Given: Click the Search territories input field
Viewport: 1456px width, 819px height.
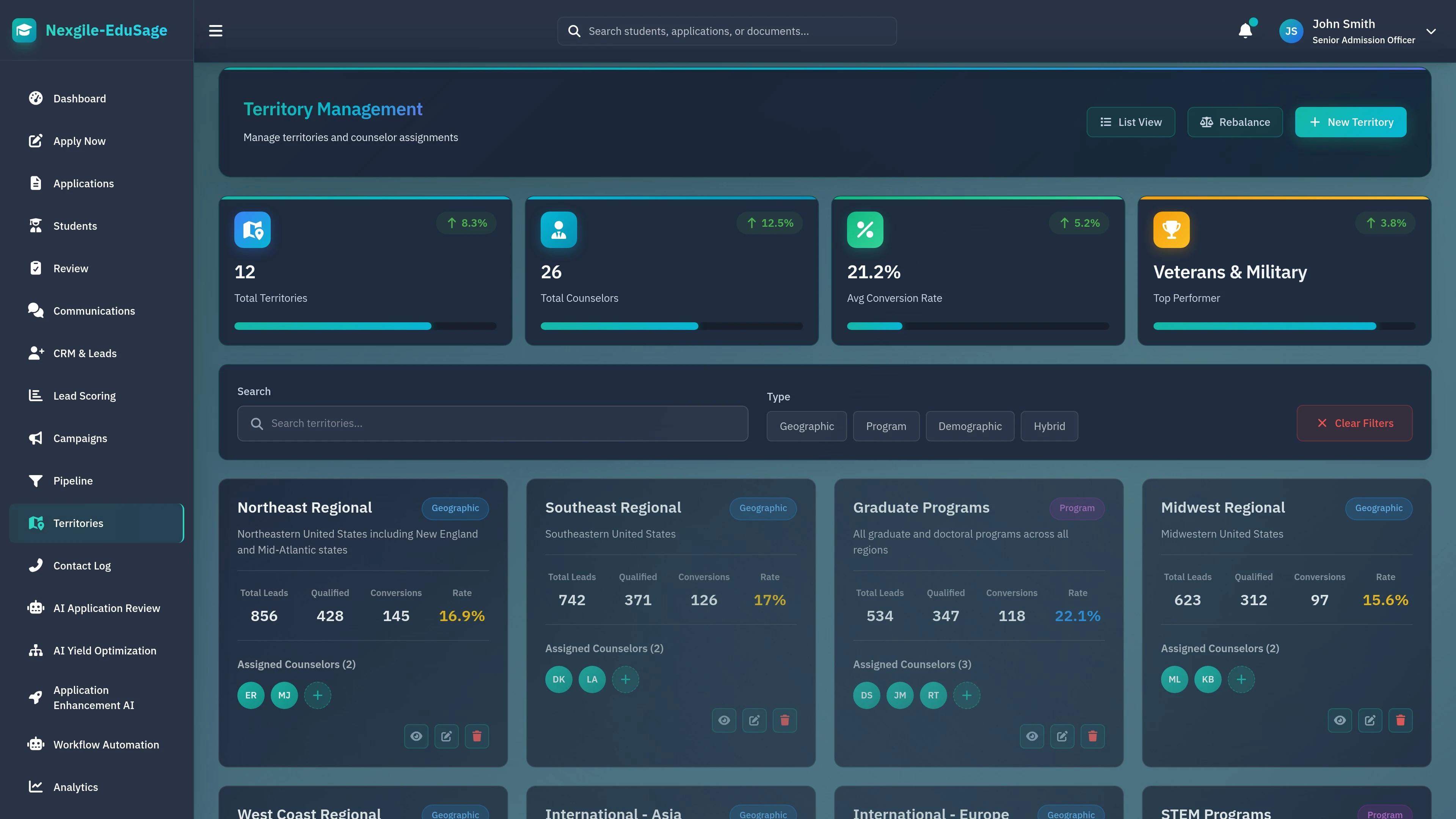Looking at the screenshot, I should click(x=492, y=424).
